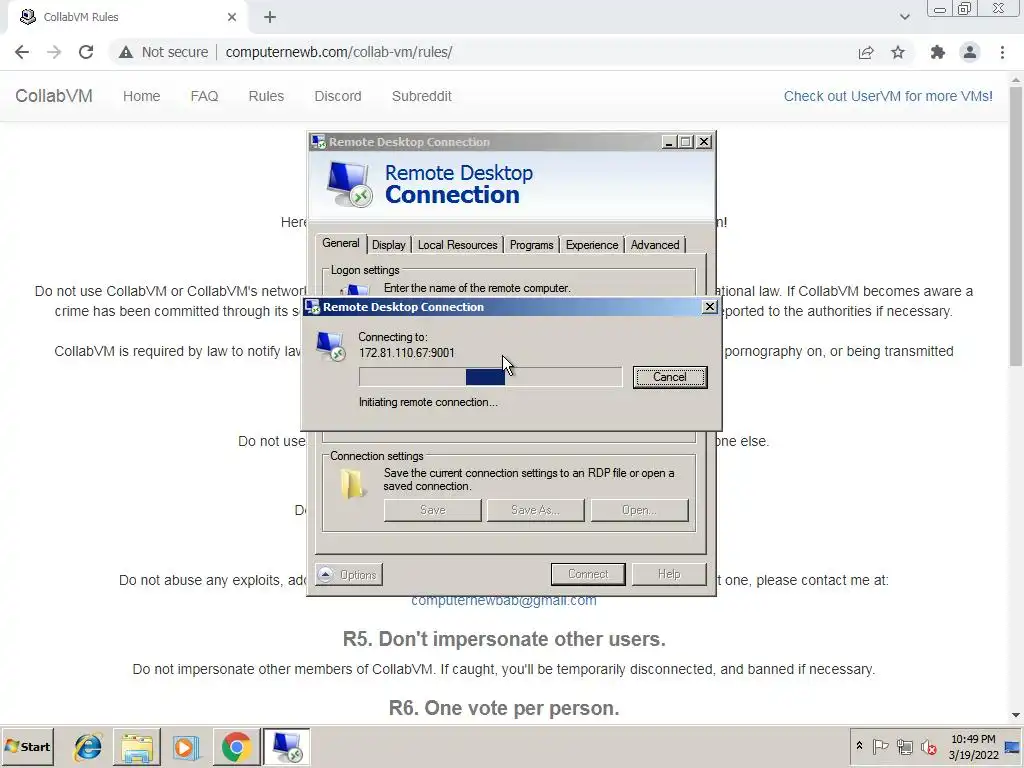Click the Open... saved connection button

click(639, 510)
